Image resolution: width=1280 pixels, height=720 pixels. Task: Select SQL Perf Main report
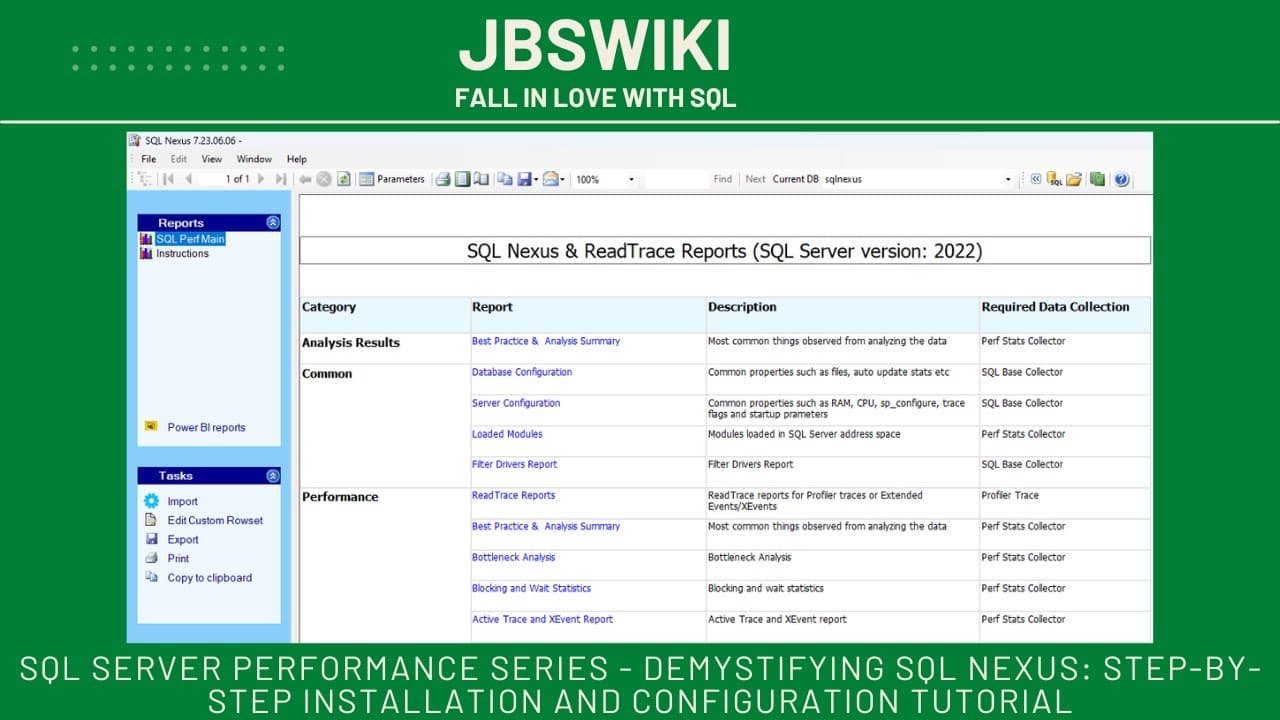click(190, 239)
